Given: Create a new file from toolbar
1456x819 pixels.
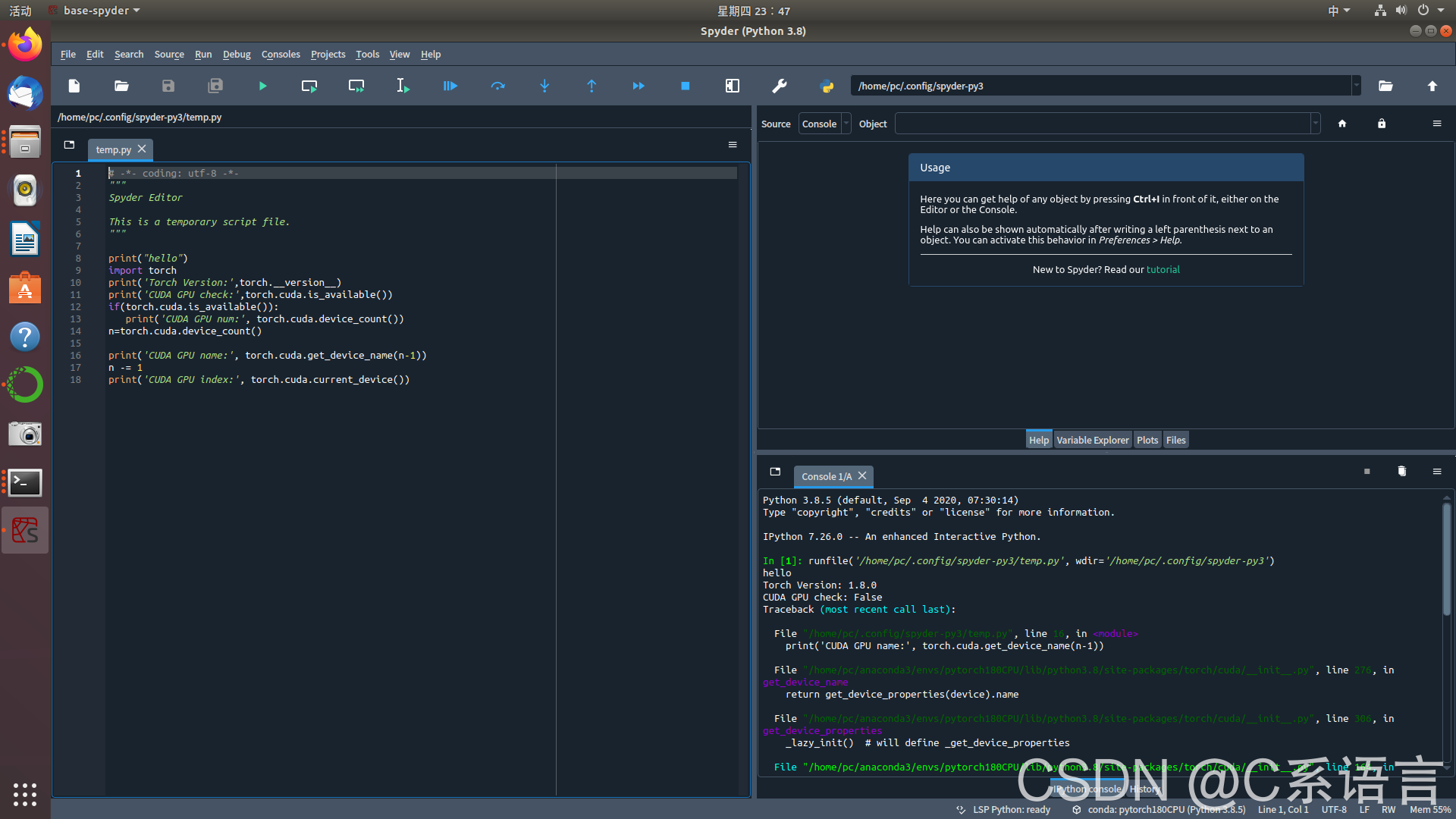Looking at the screenshot, I should (74, 86).
